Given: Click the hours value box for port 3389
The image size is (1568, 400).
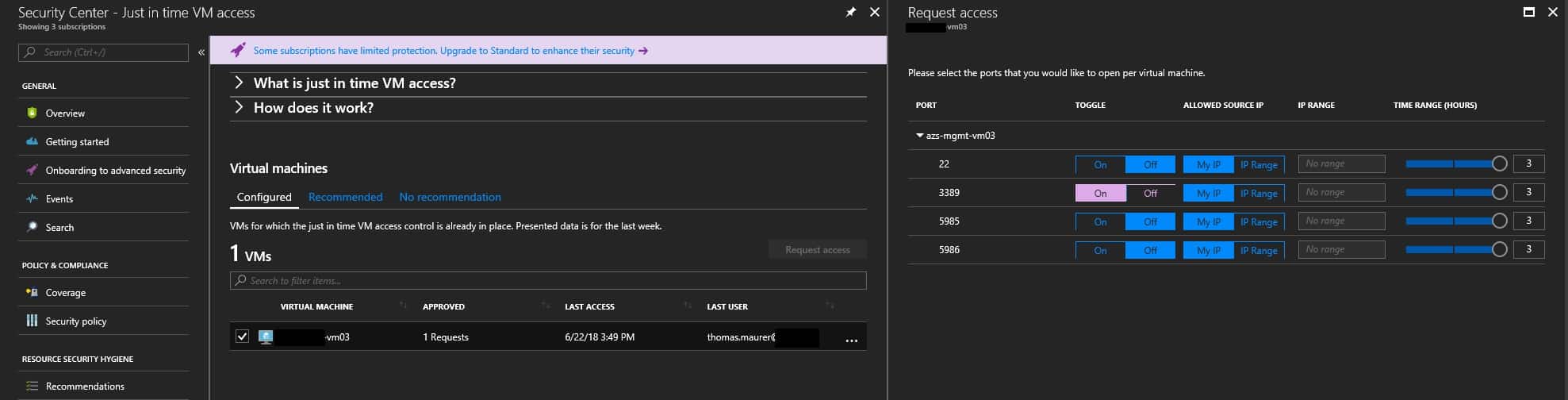Looking at the screenshot, I should 1528,192.
